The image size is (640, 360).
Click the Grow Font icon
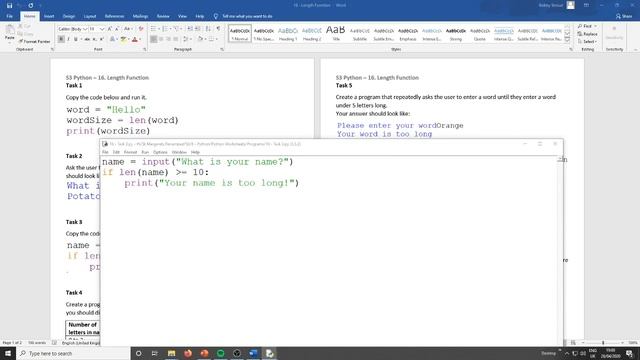click(x=109, y=29)
